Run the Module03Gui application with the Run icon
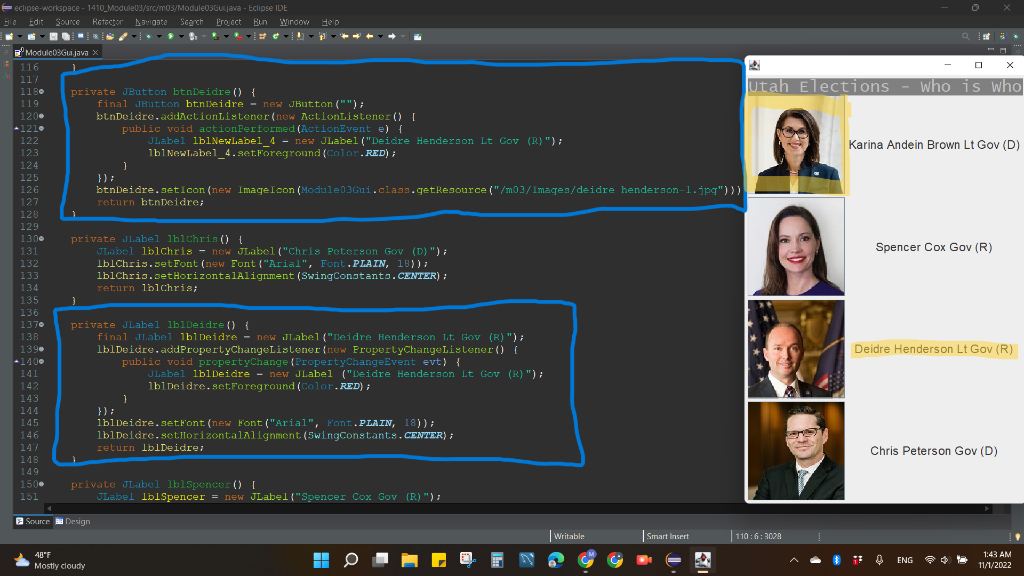 coord(170,36)
